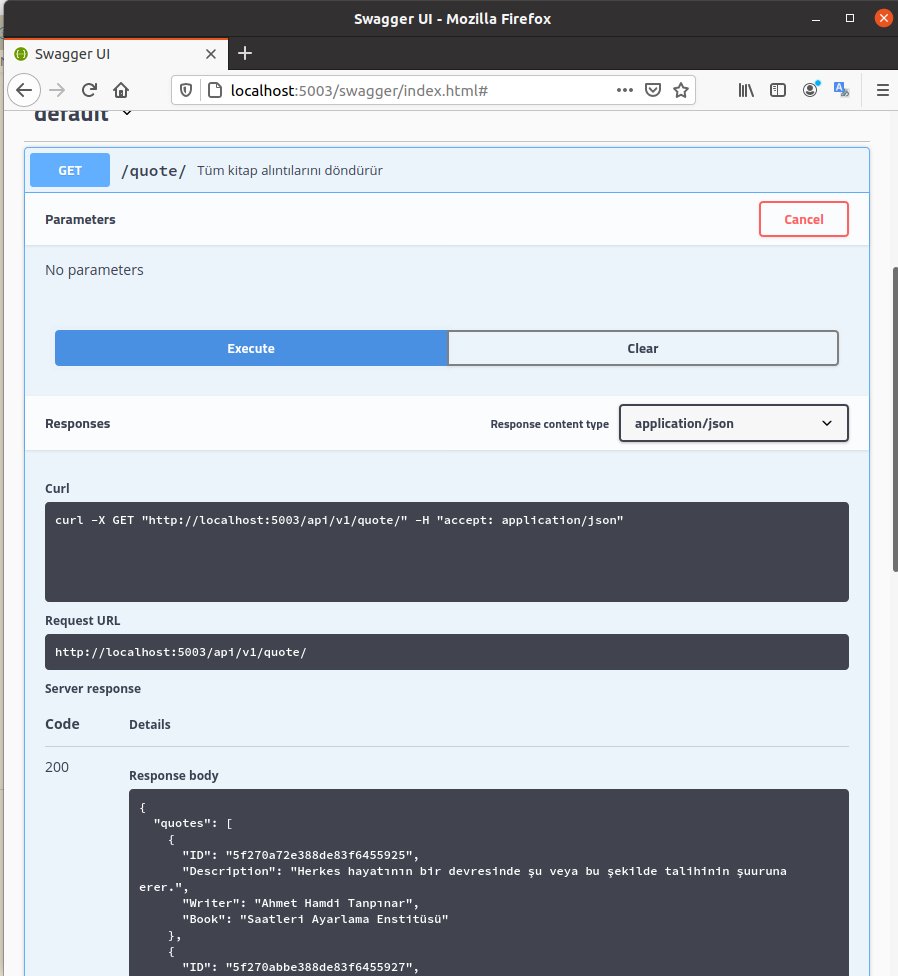The height and width of the screenshot is (976, 898).
Task: Select the Swagger UI browser tab
Action: coord(115,53)
